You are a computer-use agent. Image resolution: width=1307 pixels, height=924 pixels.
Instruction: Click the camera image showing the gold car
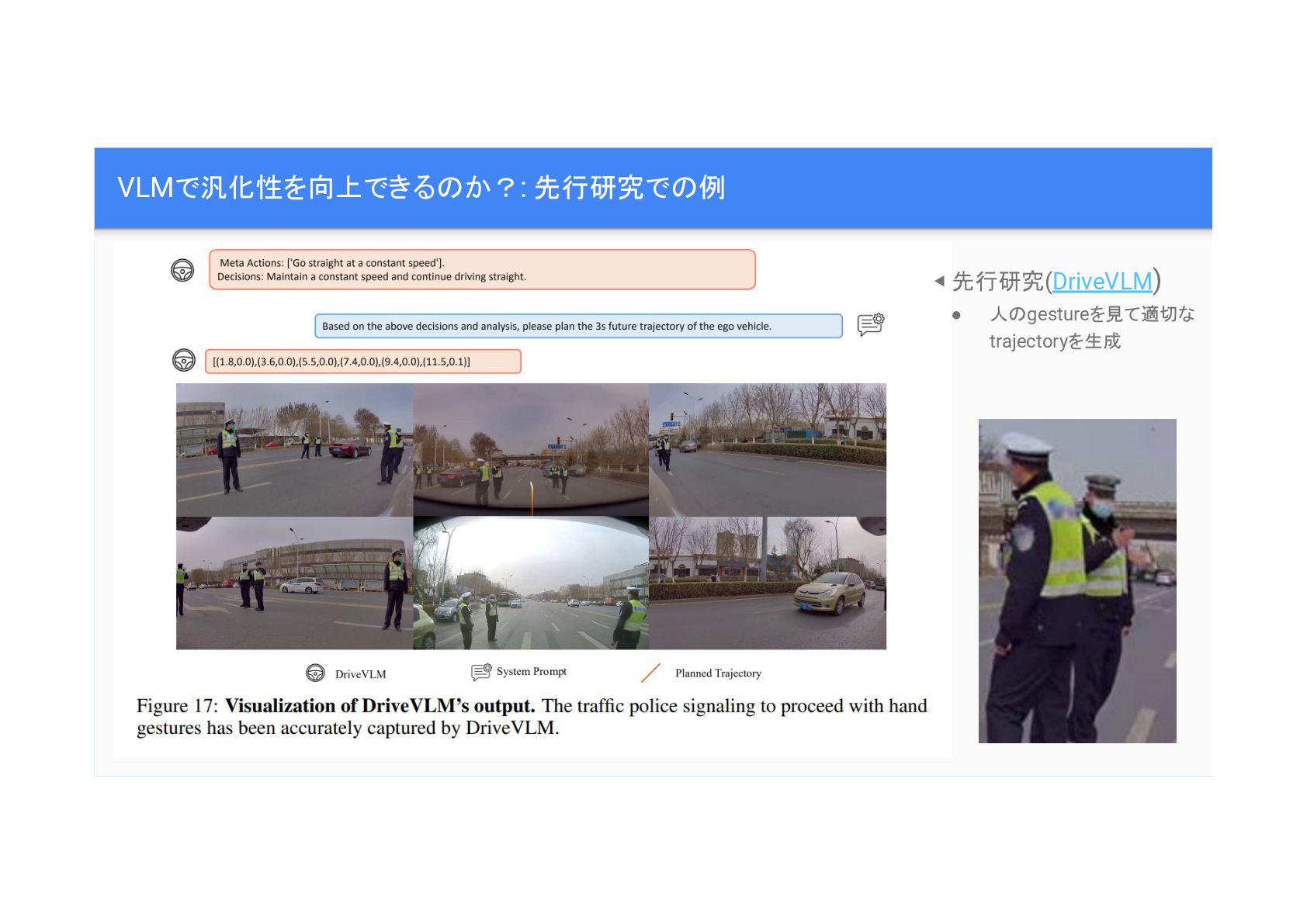click(x=768, y=583)
